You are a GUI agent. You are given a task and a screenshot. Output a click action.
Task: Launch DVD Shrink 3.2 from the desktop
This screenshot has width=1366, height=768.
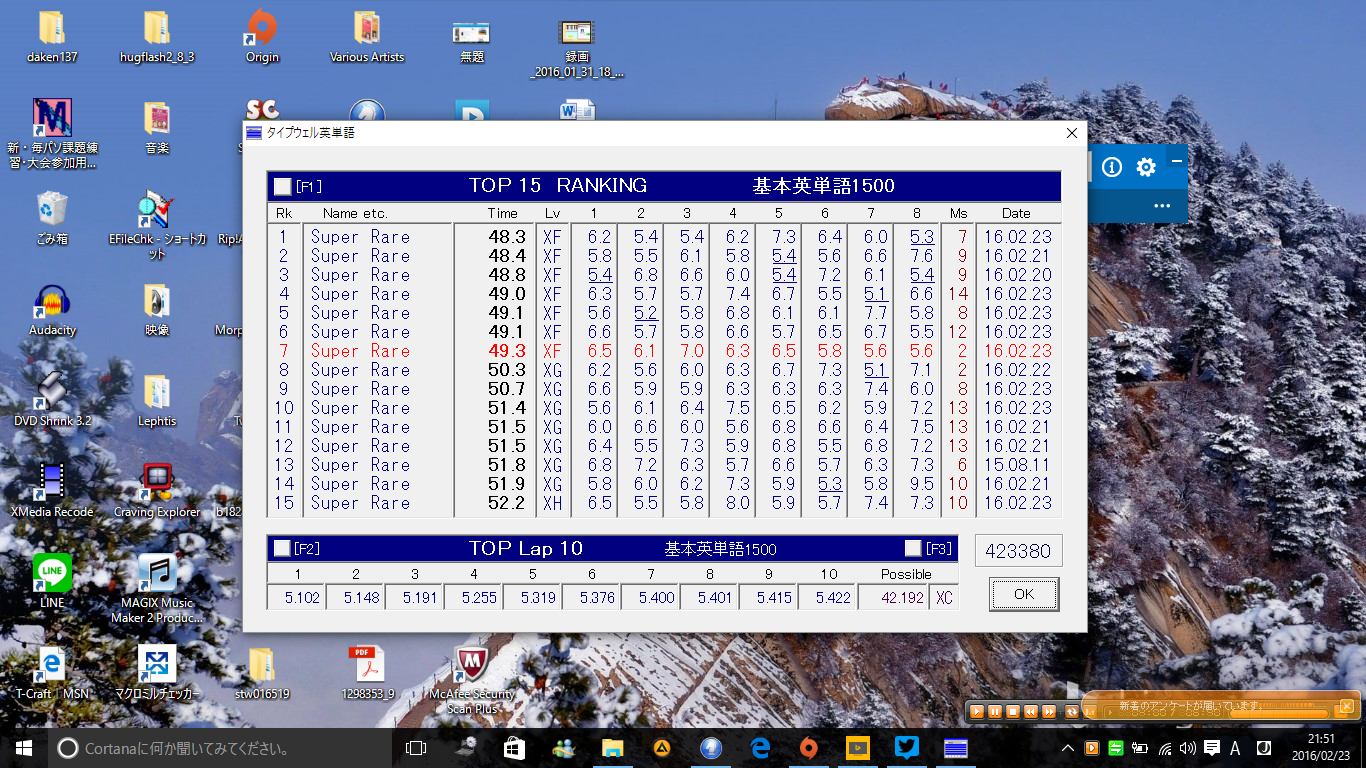click(x=52, y=401)
